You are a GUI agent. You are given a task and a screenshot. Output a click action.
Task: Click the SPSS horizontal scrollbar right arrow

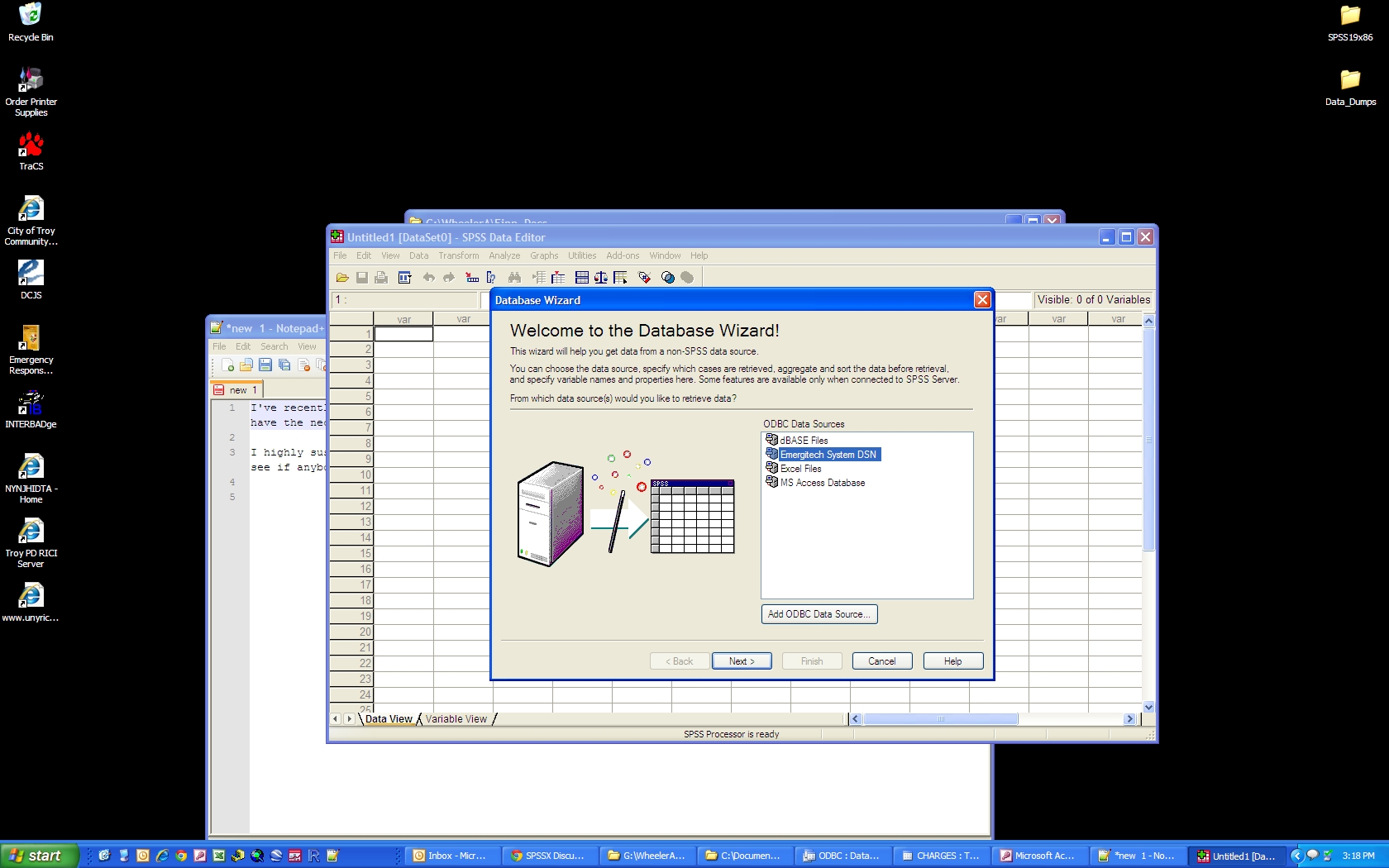(x=1129, y=719)
